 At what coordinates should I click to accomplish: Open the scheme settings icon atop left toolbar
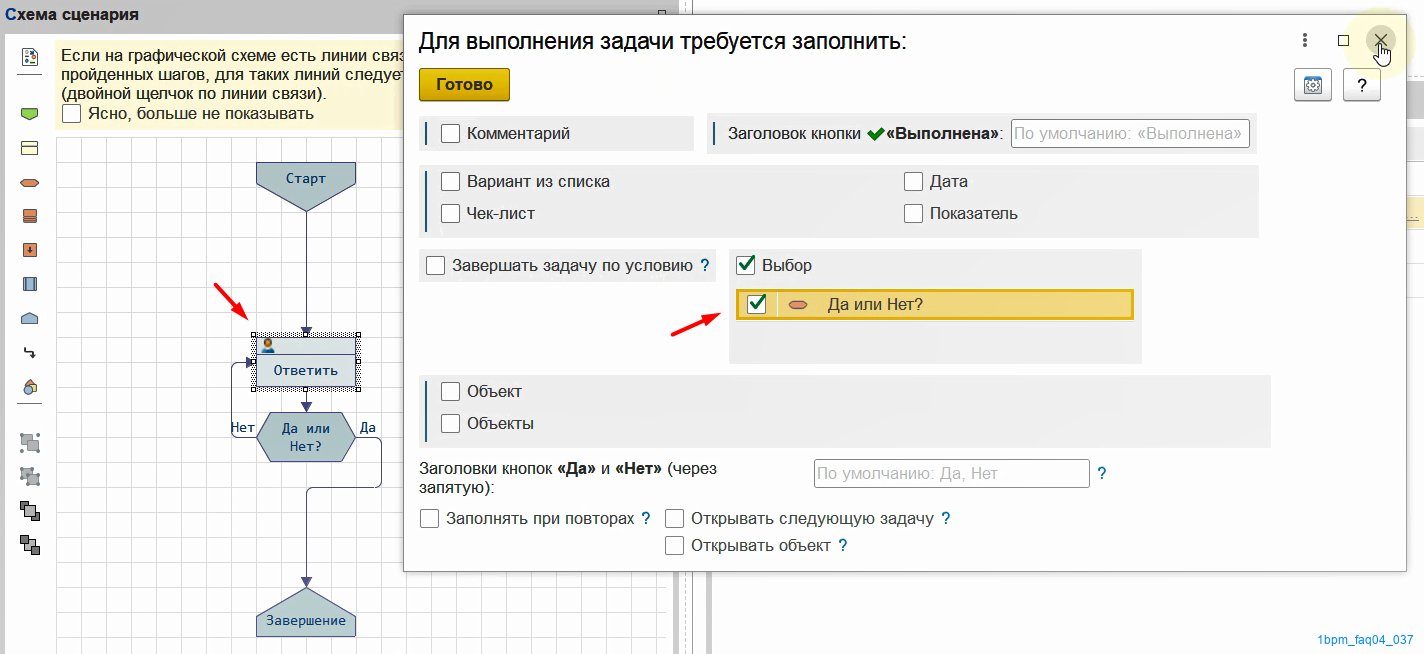(29, 57)
